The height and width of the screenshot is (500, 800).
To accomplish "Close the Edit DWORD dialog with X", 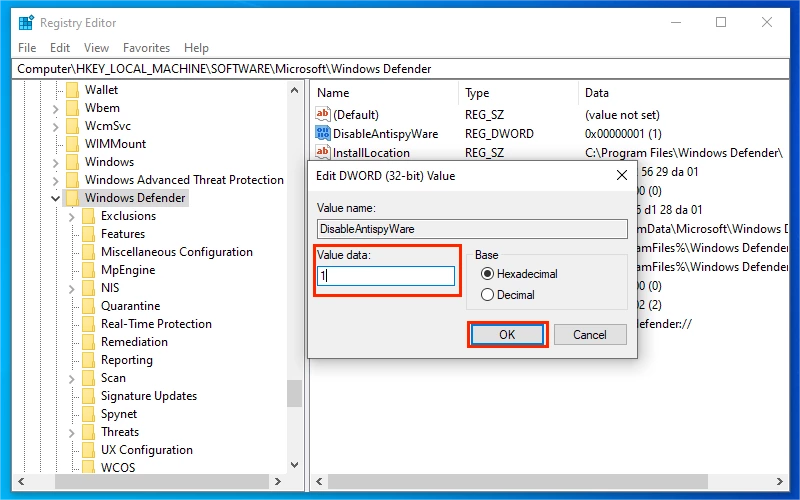I will click(621, 176).
